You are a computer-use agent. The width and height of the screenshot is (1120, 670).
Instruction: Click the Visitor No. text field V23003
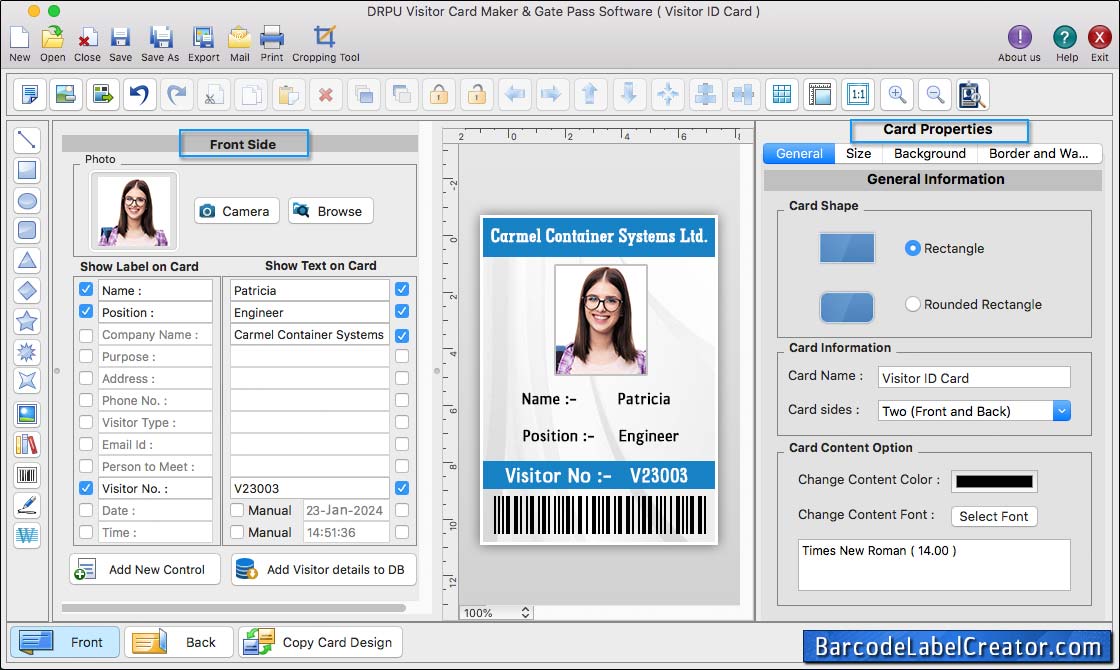pyautogui.click(x=309, y=489)
